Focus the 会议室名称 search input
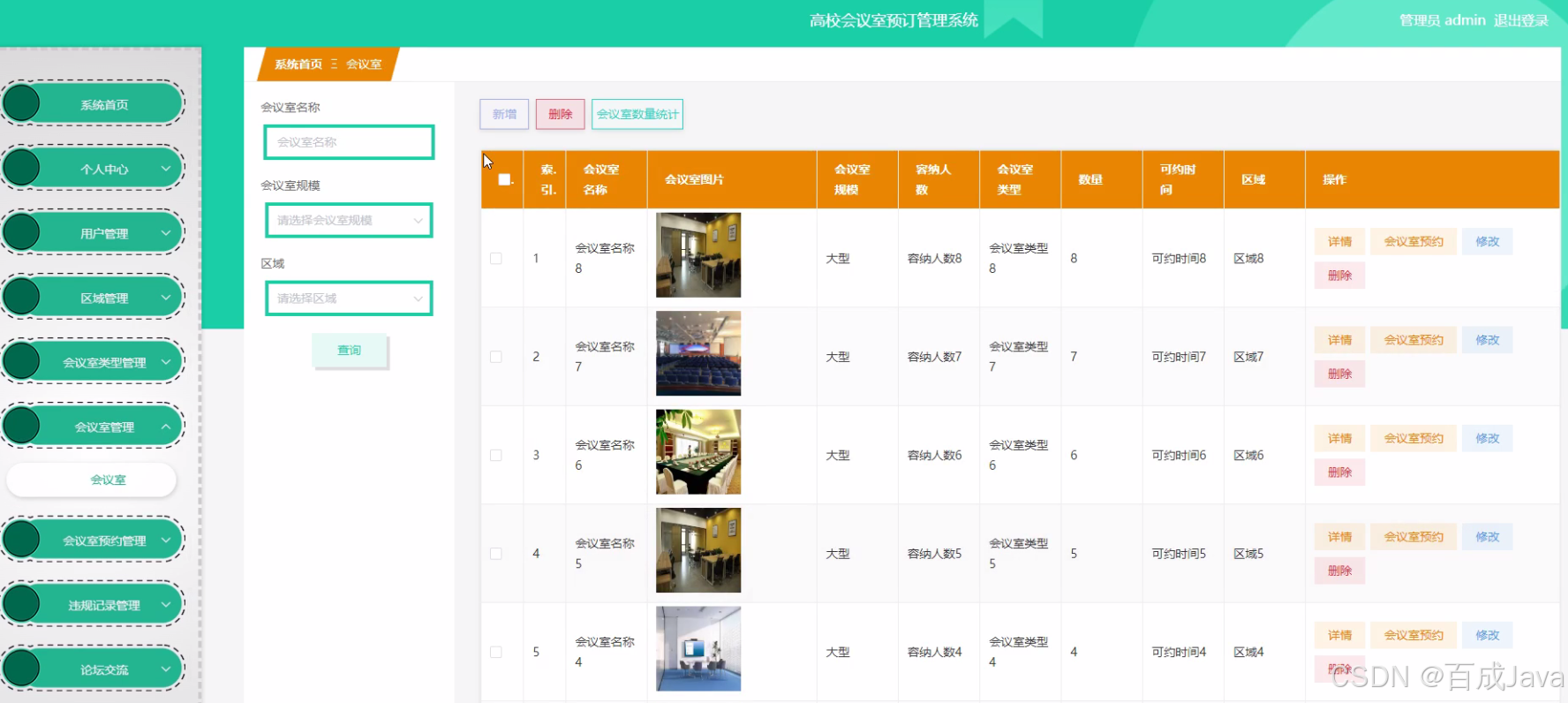 349,142
